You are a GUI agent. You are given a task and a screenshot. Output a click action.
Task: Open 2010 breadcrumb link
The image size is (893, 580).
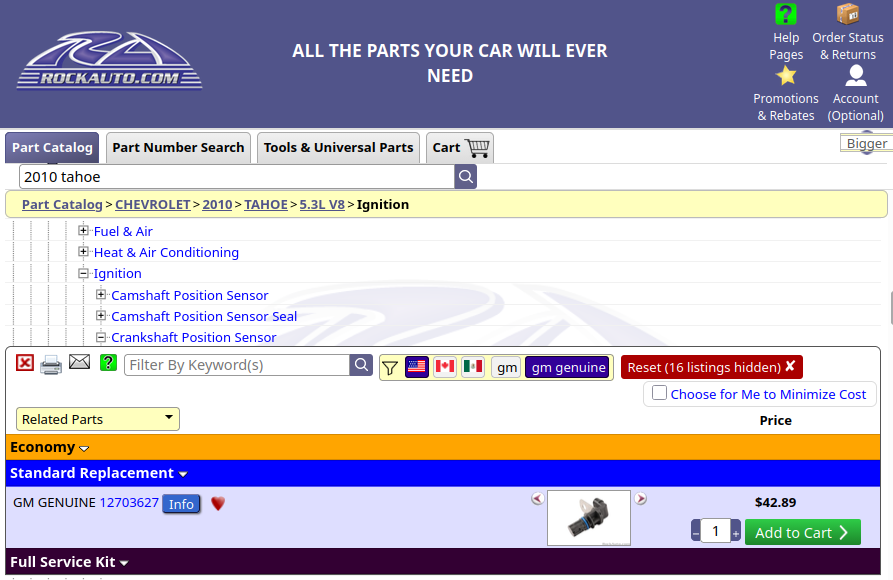[217, 205]
